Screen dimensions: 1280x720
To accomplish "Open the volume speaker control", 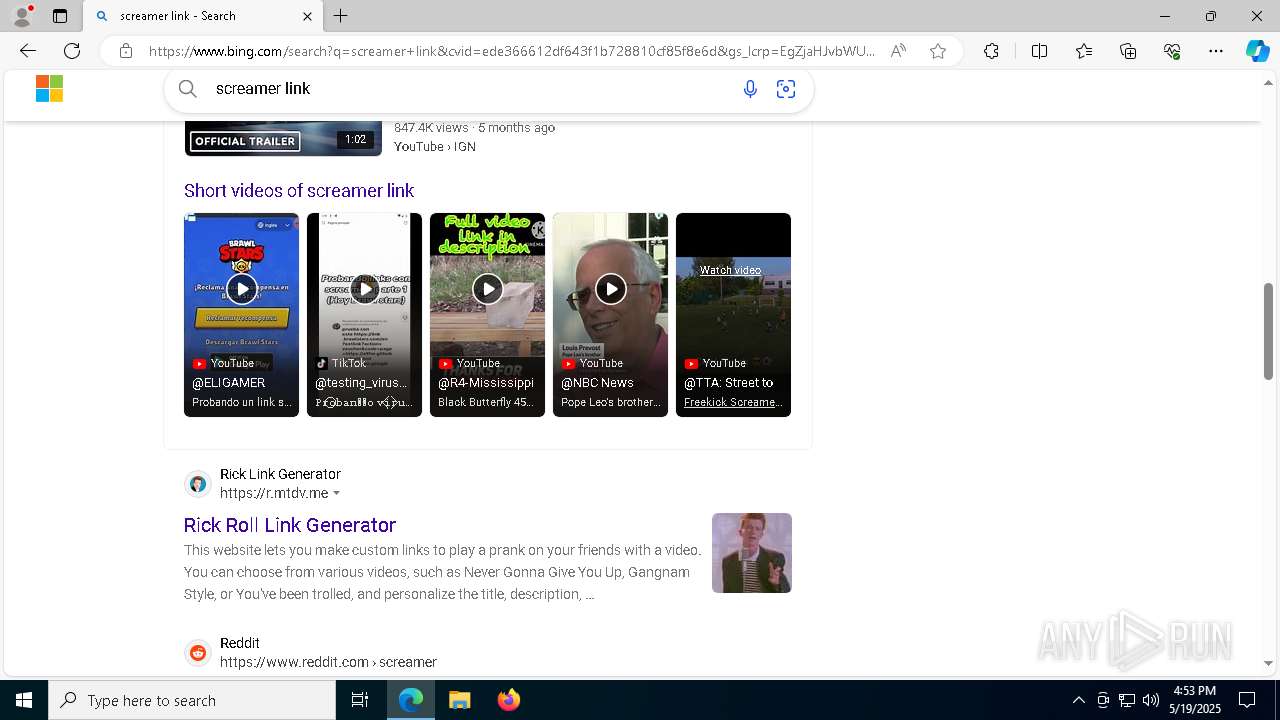I will point(1151,700).
